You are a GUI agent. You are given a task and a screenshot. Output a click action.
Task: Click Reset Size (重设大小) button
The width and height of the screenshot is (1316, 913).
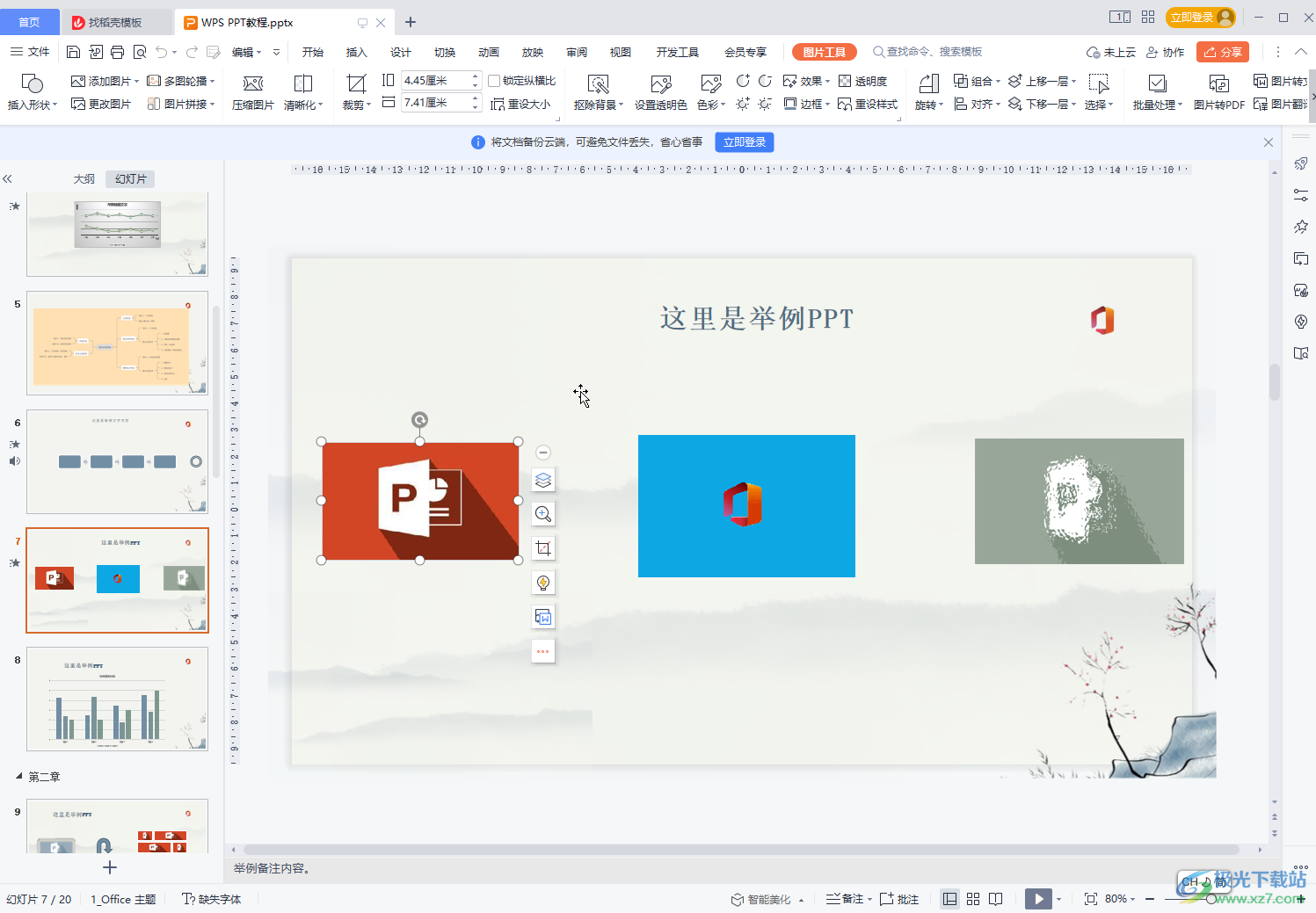pyautogui.click(x=520, y=104)
